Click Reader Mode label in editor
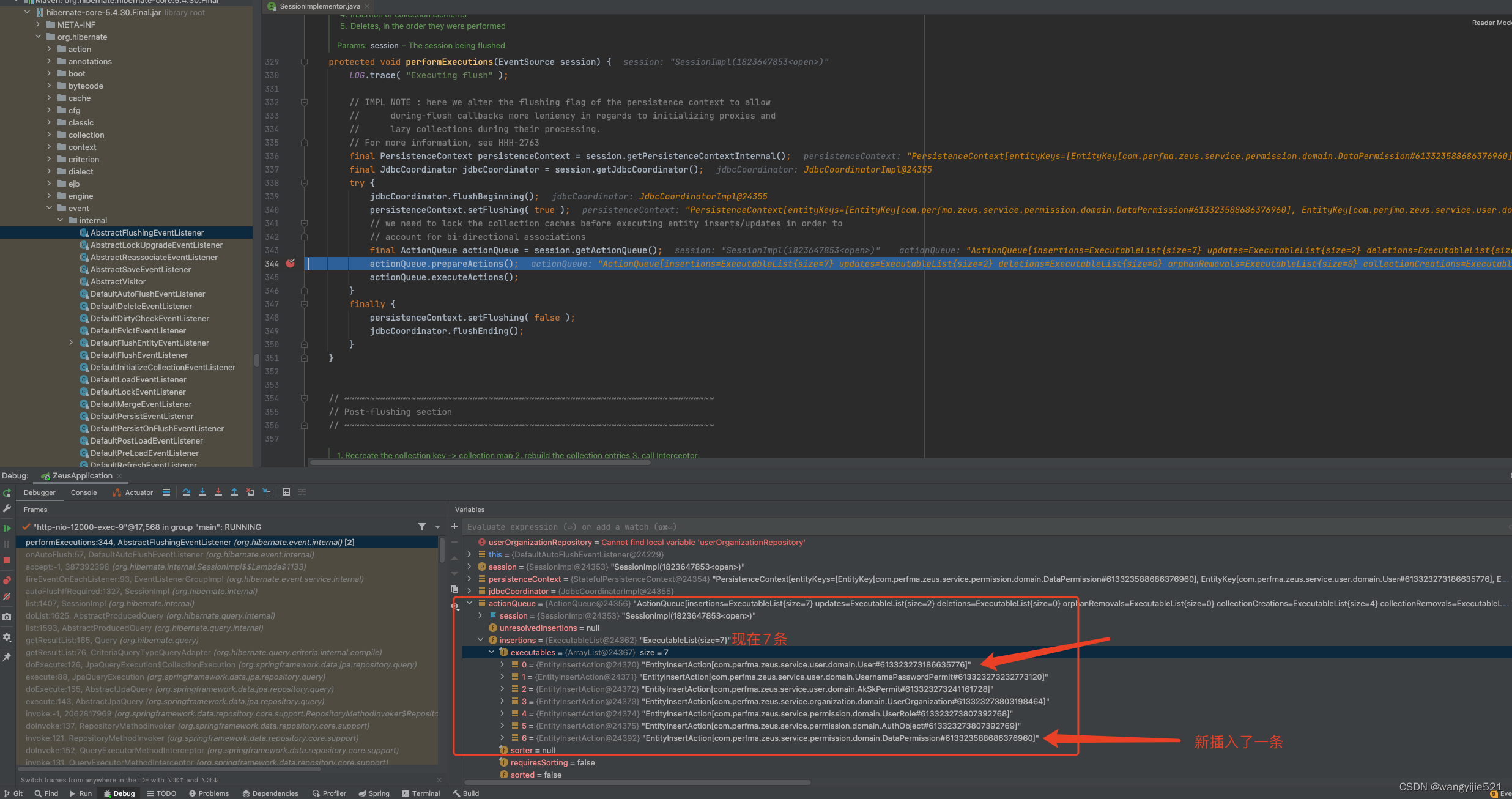The height and width of the screenshot is (799, 1512). [1490, 23]
